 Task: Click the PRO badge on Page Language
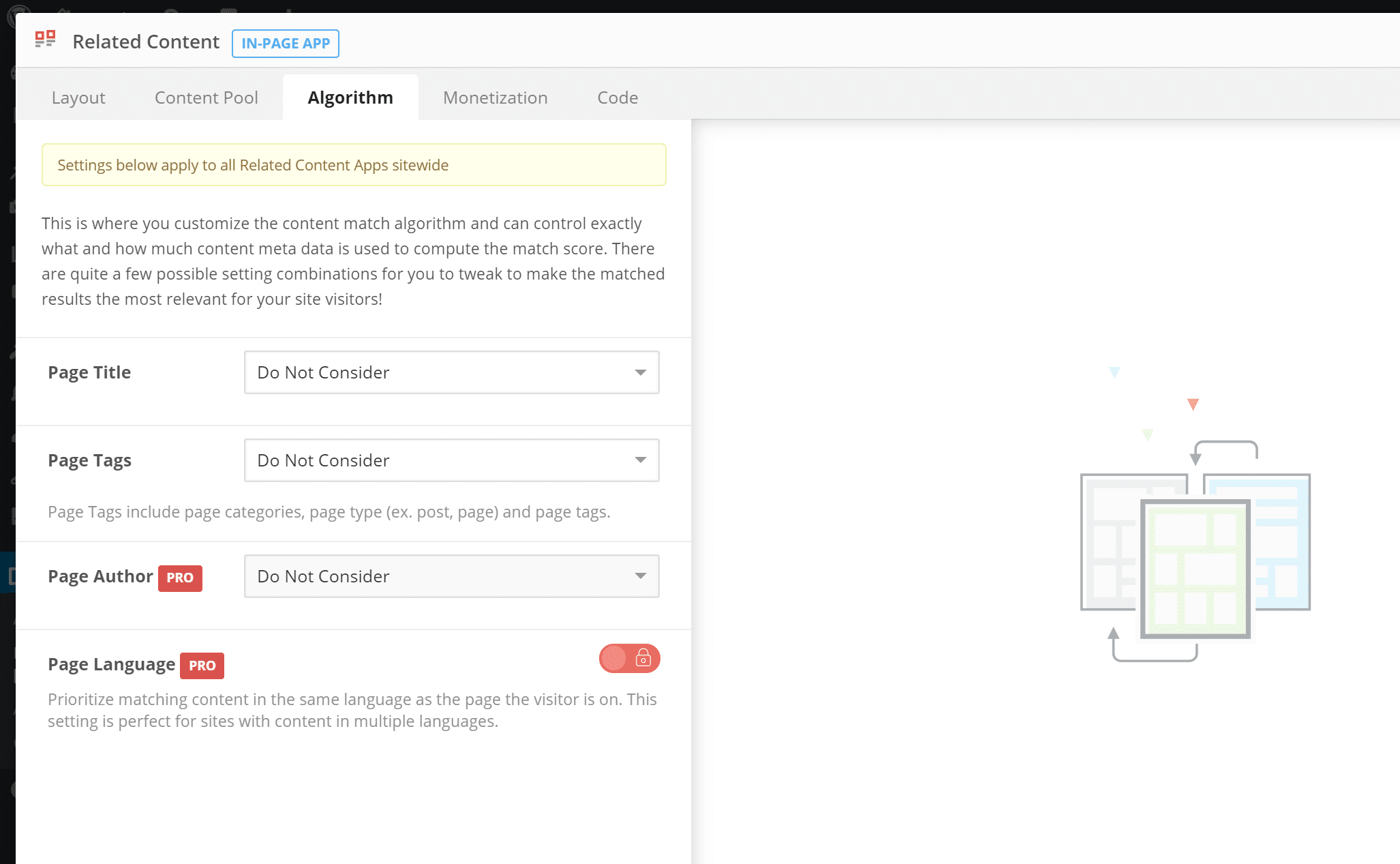pos(201,664)
